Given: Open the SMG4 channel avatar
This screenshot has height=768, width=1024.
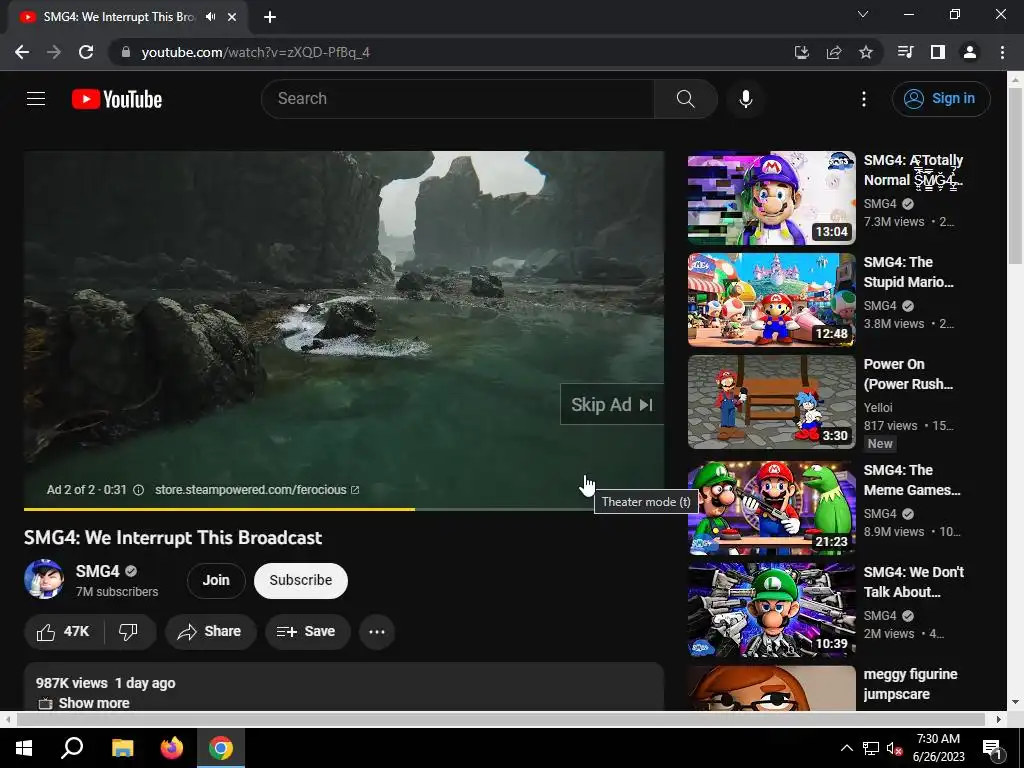Looking at the screenshot, I should [x=44, y=579].
